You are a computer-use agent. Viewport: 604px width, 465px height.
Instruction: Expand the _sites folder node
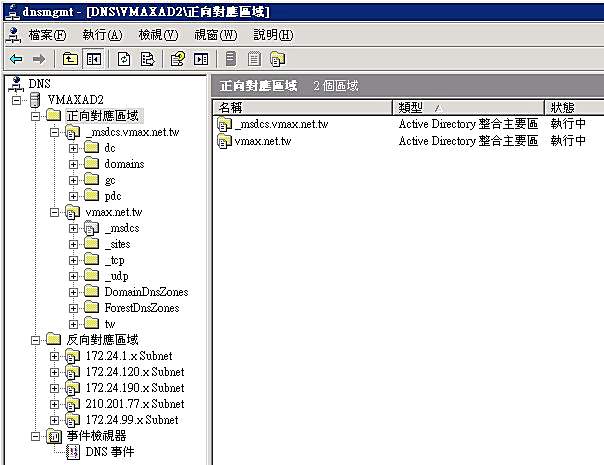pos(73,244)
